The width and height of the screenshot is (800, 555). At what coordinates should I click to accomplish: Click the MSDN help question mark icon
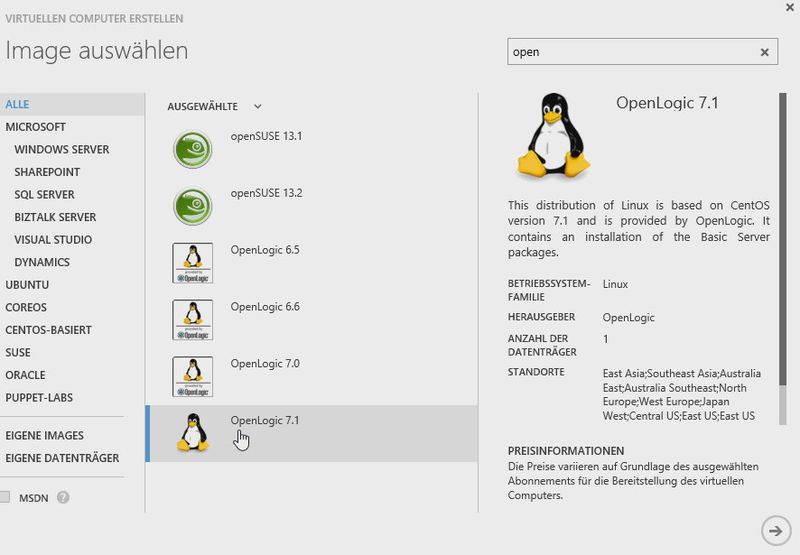(x=63, y=497)
